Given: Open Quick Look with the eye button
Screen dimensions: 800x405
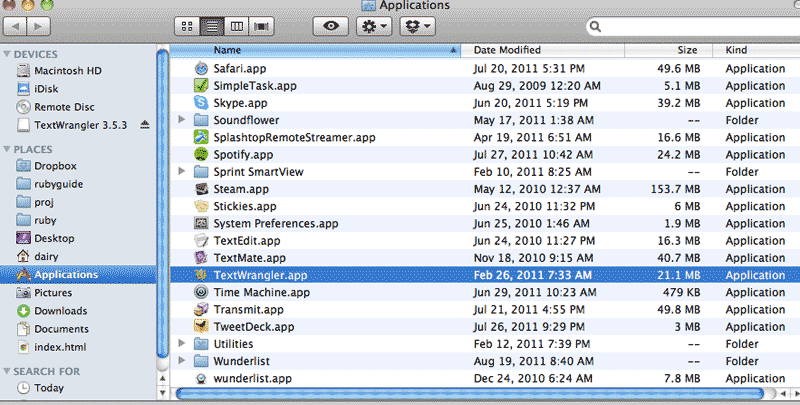Looking at the screenshot, I should click(x=331, y=26).
